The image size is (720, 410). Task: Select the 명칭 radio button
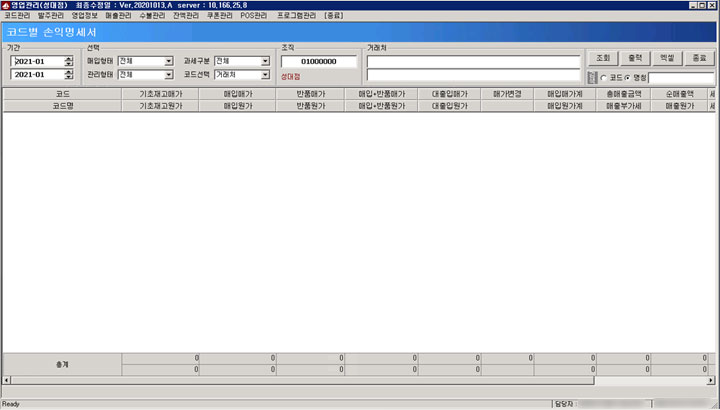628,78
